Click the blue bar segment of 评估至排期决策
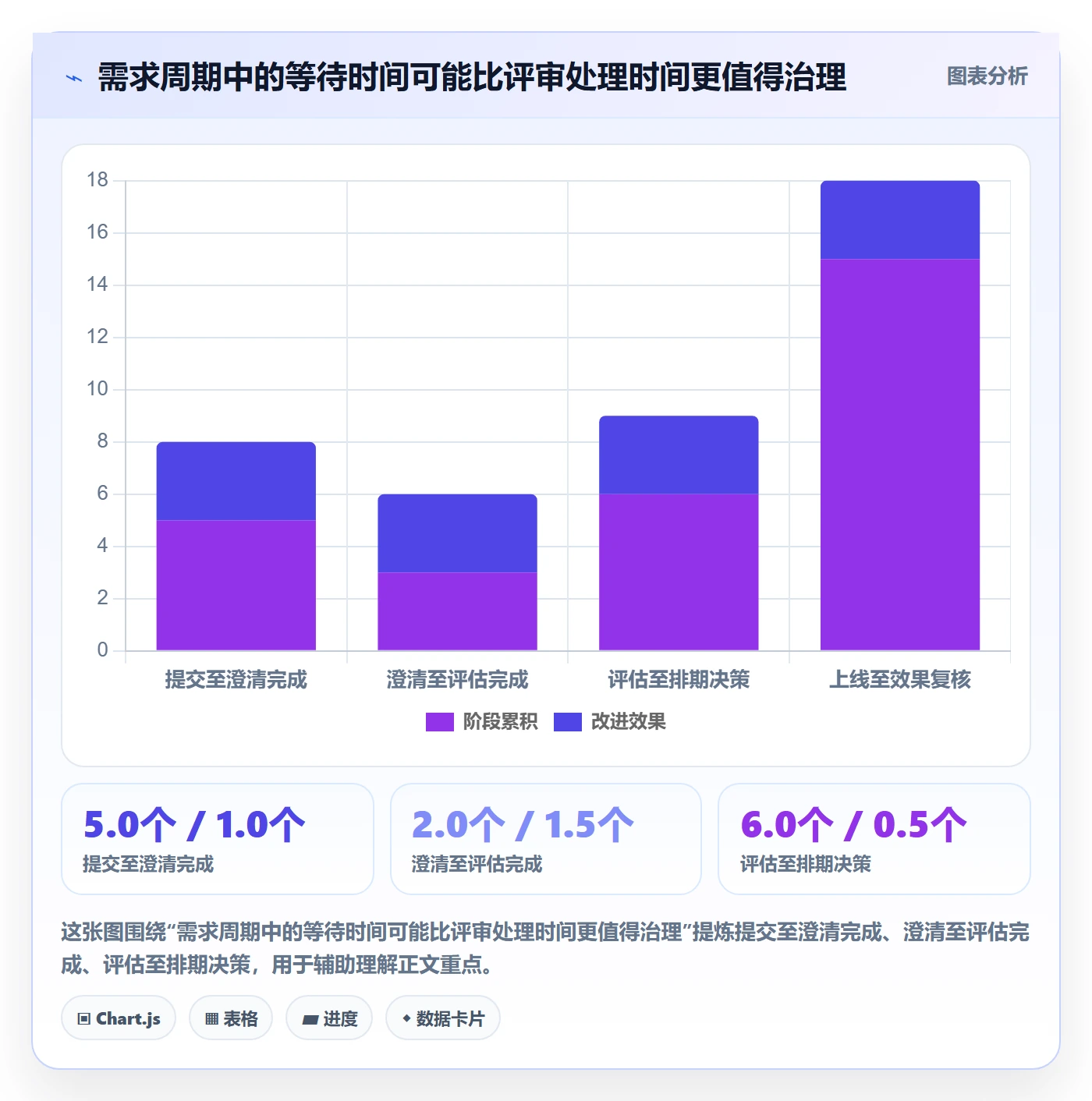 [679, 455]
